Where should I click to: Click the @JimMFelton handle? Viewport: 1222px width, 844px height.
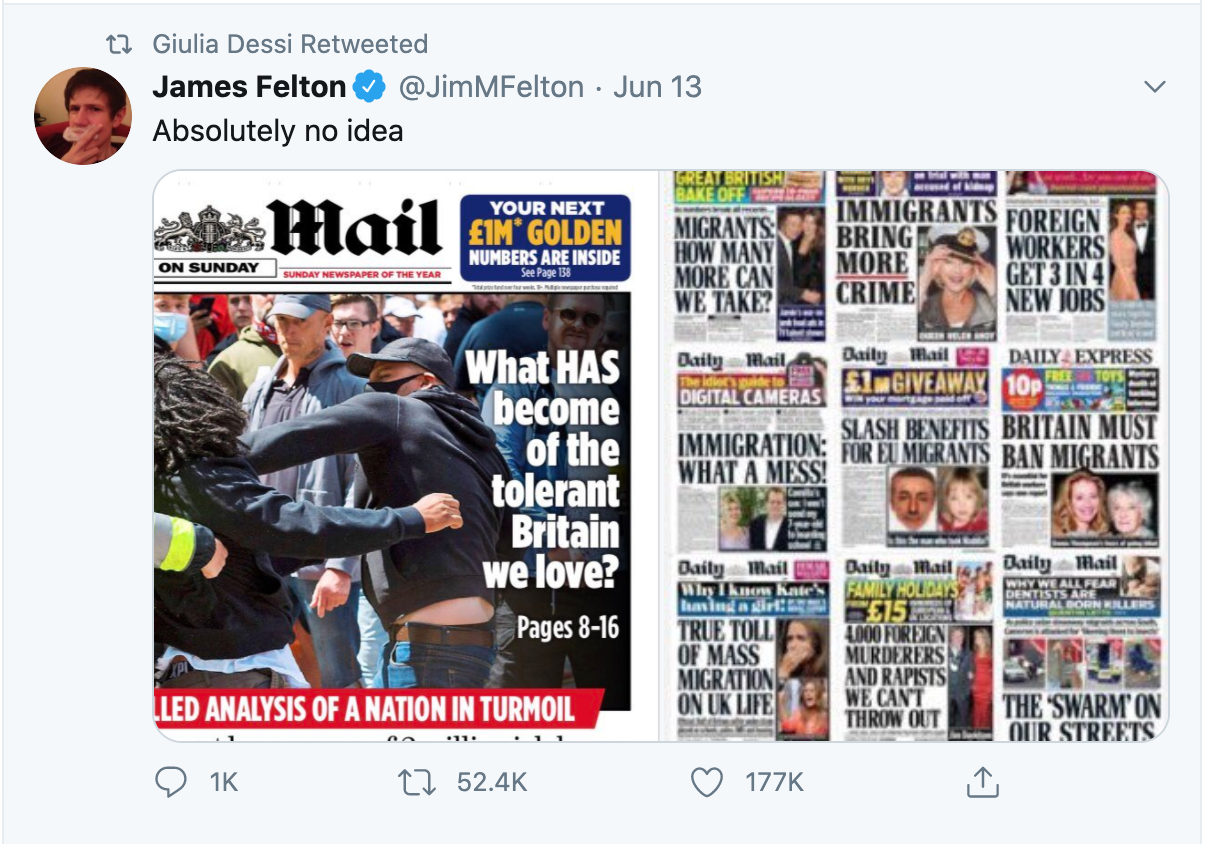pos(491,87)
